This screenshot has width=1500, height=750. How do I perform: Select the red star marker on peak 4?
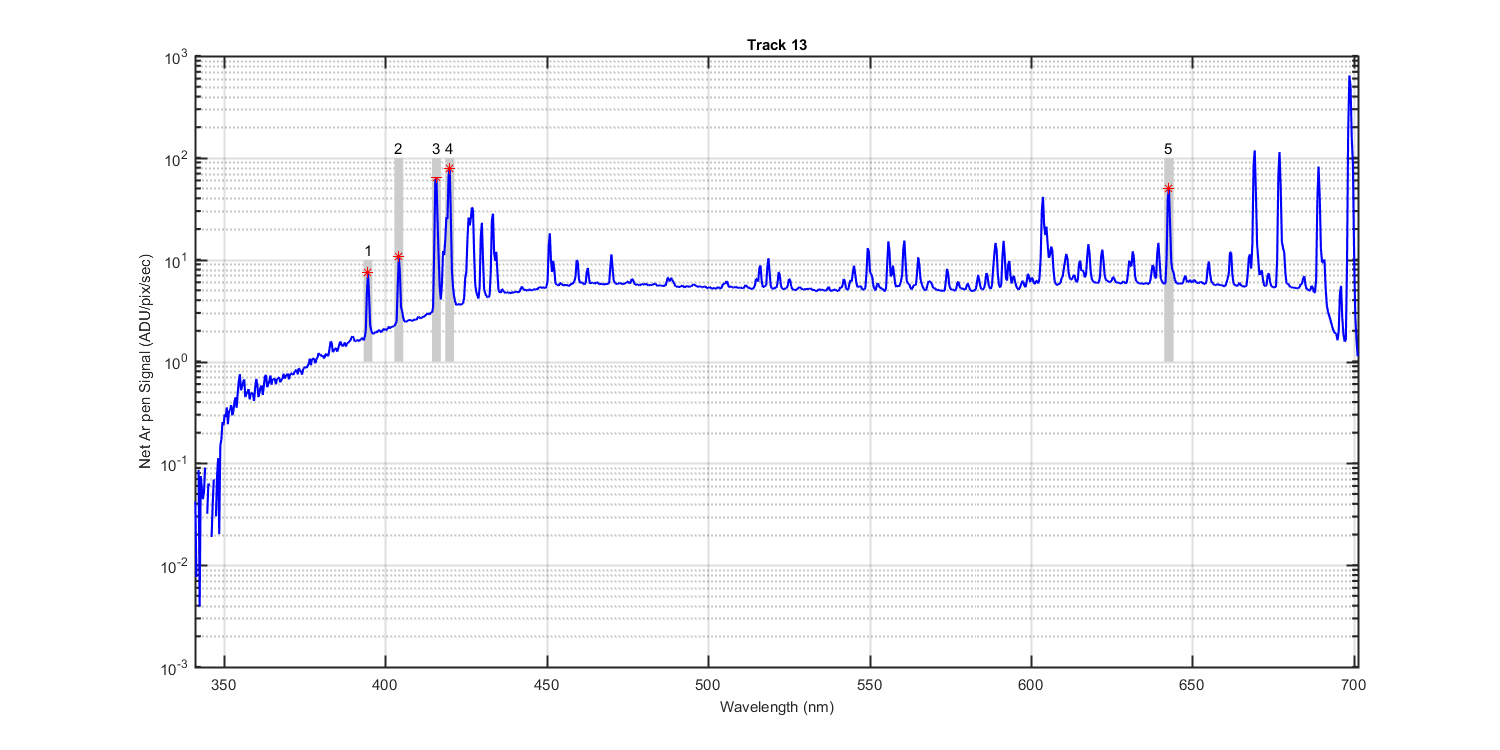449,168
